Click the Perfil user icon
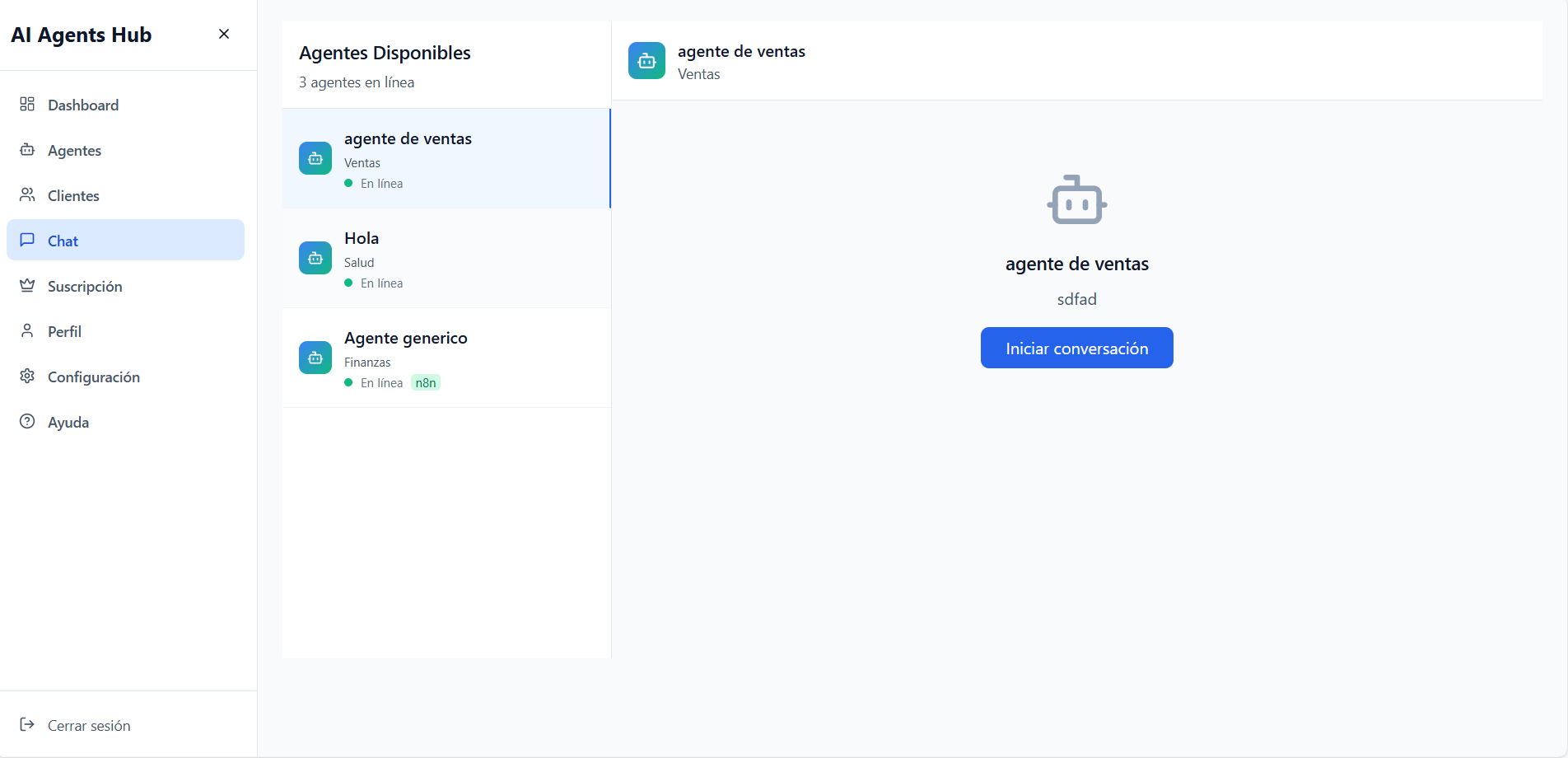 [27, 330]
